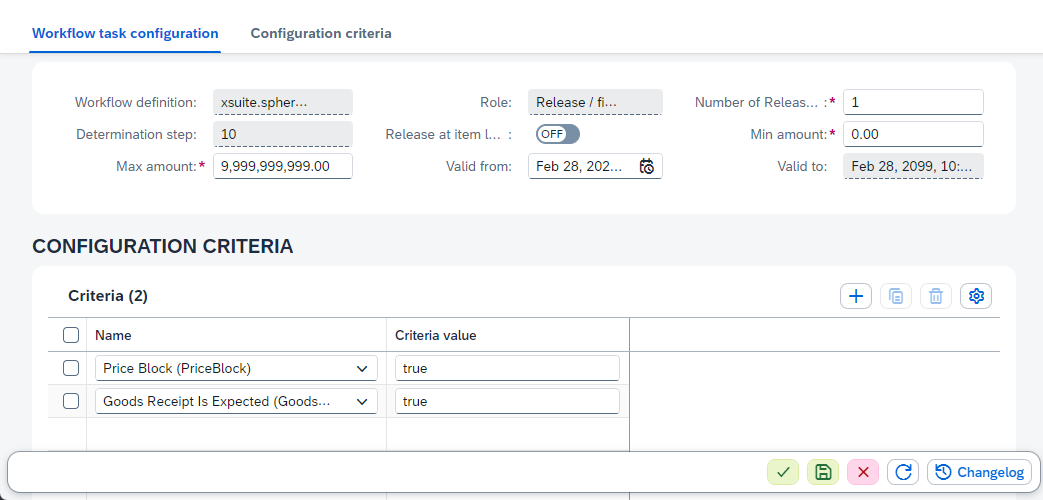This screenshot has width=1043, height=500.
Task: Click the green save disk icon
Action: 823,473
